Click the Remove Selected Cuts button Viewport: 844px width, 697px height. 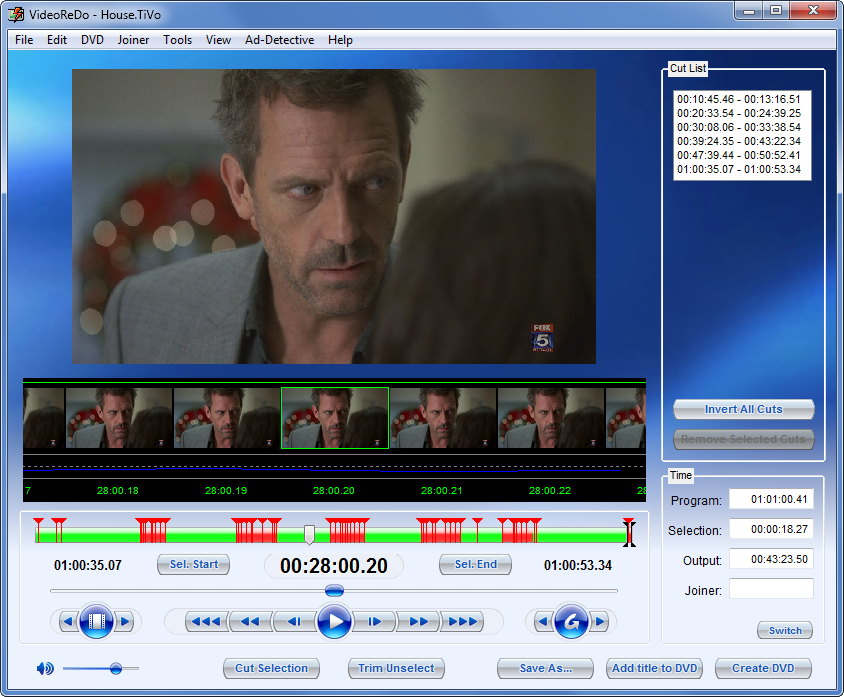tap(744, 439)
